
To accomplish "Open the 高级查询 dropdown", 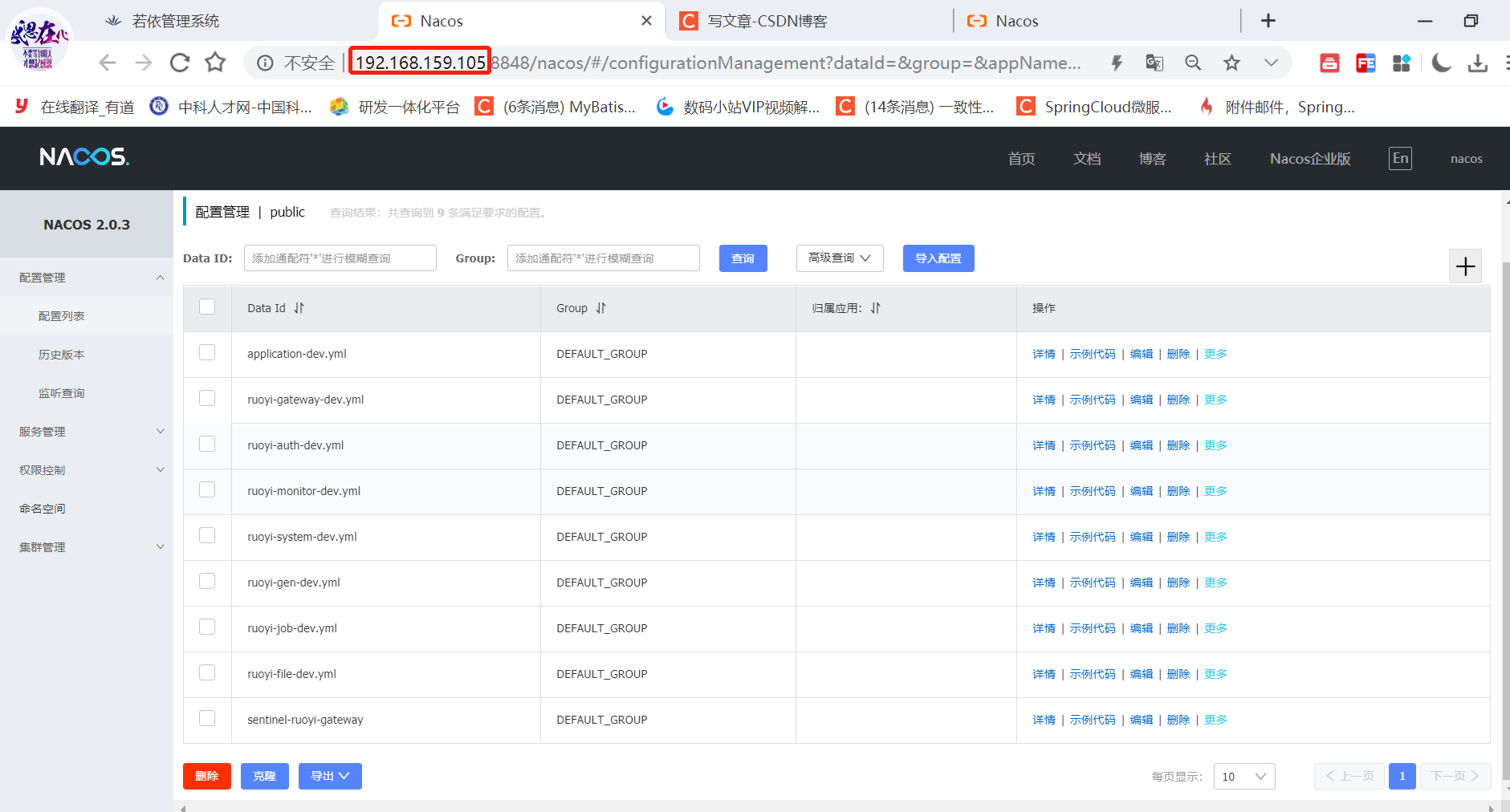I will [x=840, y=258].
